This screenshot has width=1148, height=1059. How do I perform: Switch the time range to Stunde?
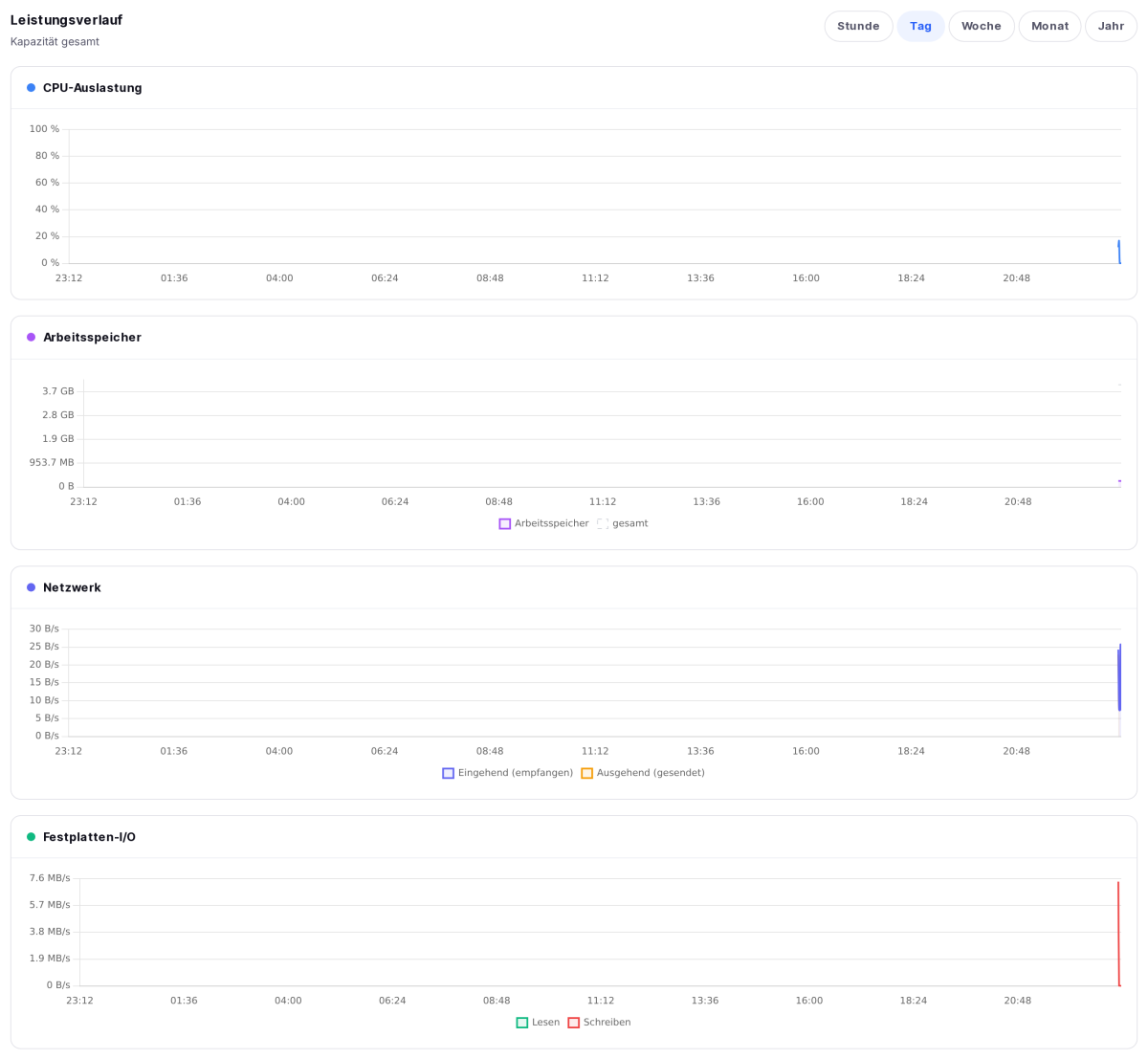[x=858, y=26]
